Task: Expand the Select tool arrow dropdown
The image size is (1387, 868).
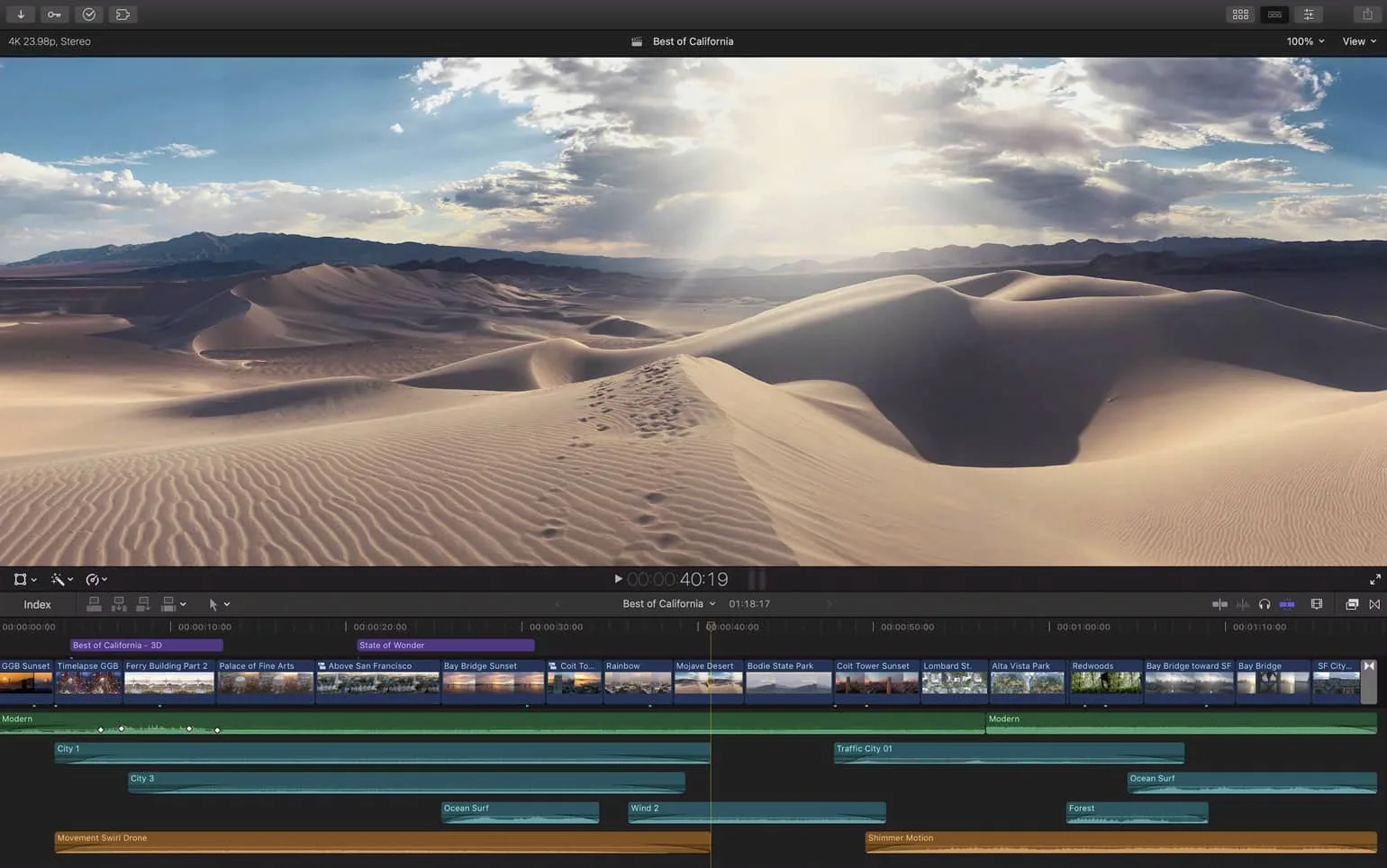Action: click(227, 604)
